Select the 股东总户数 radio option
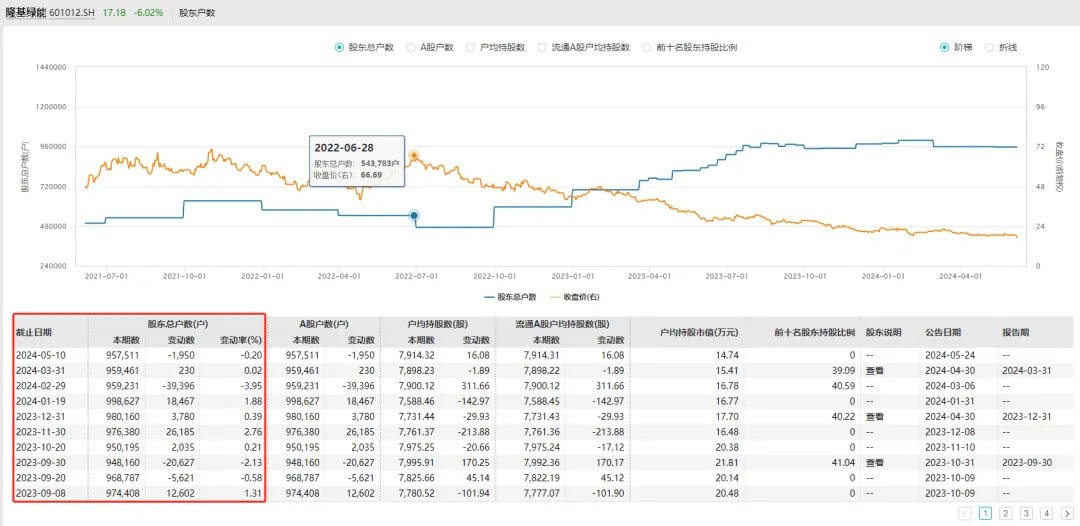Viewport: 1080px width, 526px height. [340, 47]
